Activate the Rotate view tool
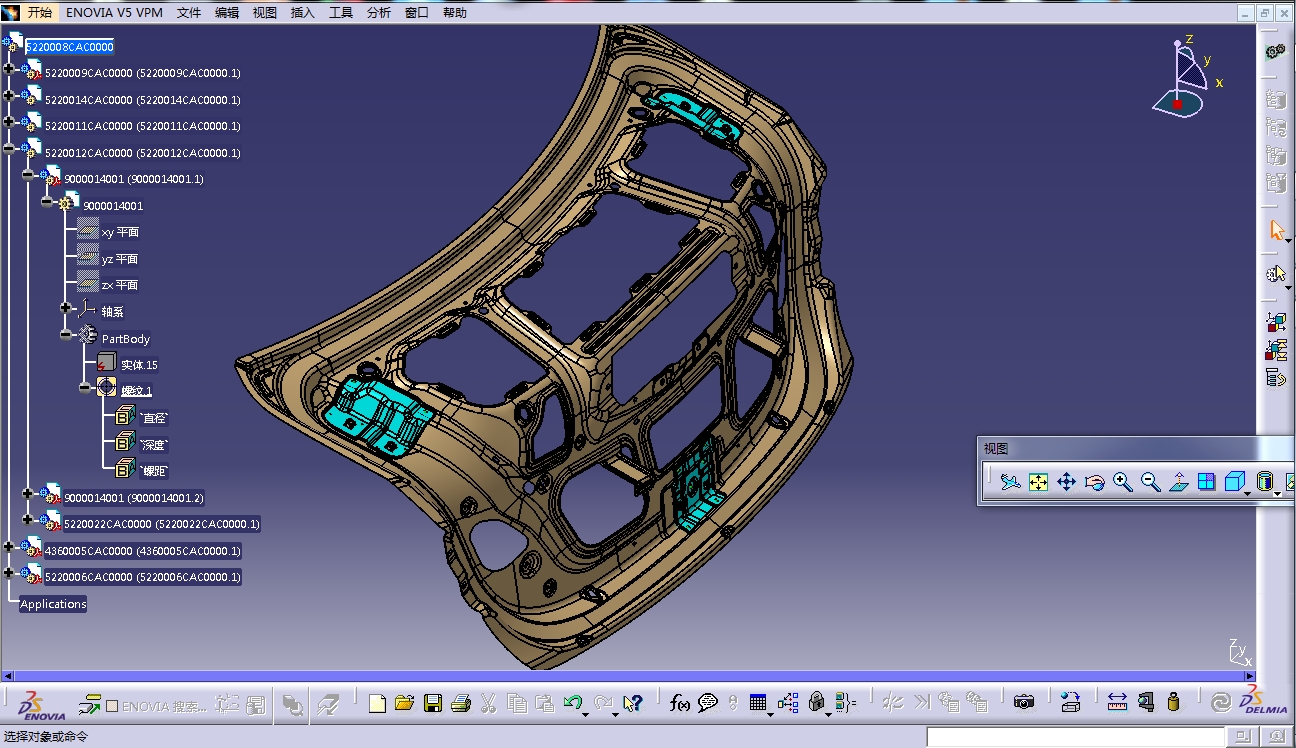Viewport: 1296px width, 748px height. point(1094,482)
